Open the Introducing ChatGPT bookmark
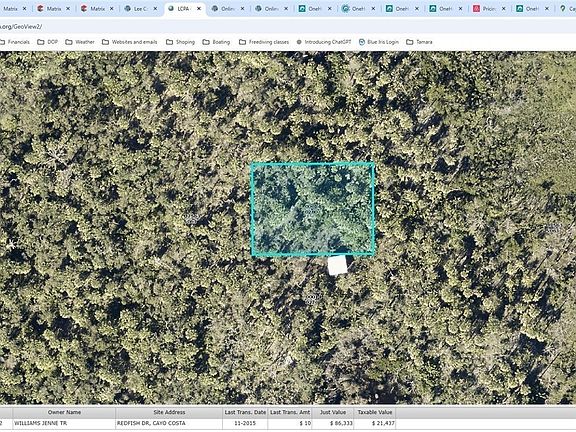Image resolution: width=576 pixels, height=432 pixels. (324, 42)
